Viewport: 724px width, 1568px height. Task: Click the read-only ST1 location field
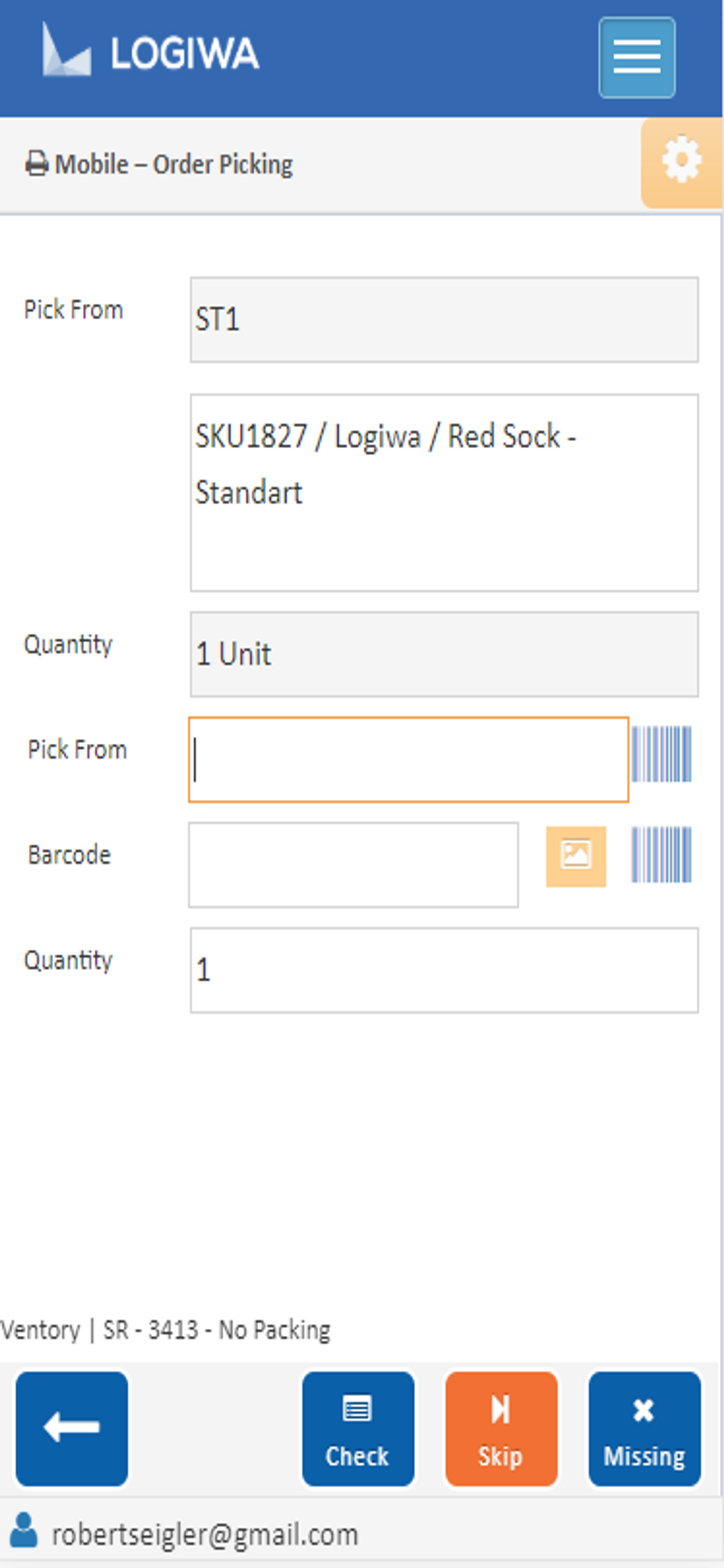(444, 320)
